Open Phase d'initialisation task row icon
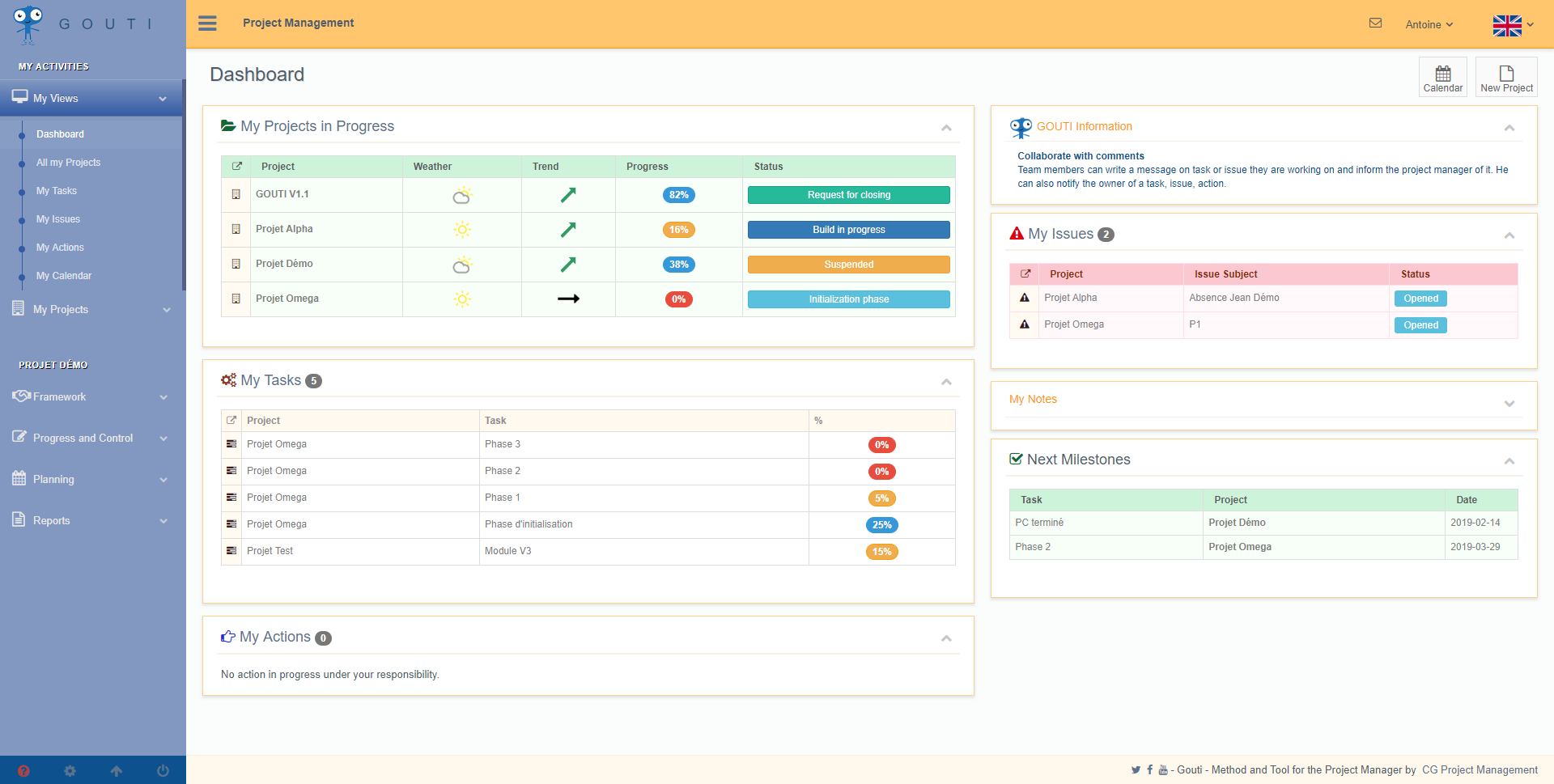The width and height of the screenshot is (1554, 784). (231, 524)
